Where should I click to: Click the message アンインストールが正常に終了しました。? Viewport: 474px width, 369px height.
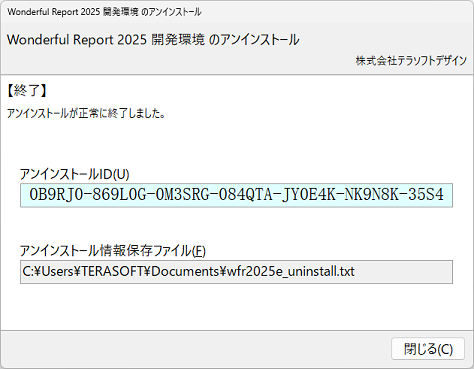pyautogui.click(x=86, y=114)
